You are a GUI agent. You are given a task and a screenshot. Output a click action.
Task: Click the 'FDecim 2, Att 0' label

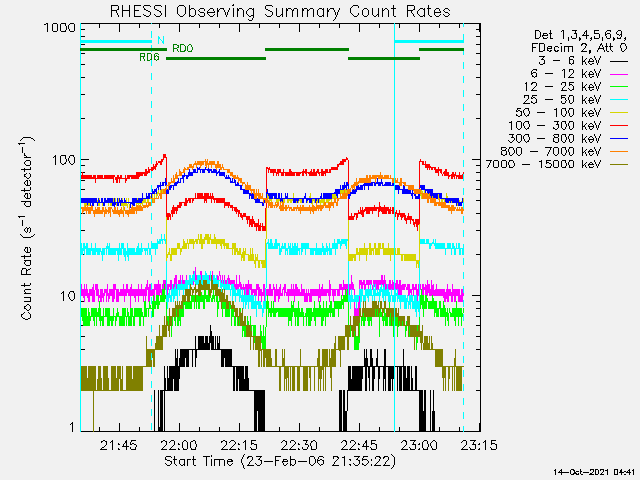pos(579,48)
